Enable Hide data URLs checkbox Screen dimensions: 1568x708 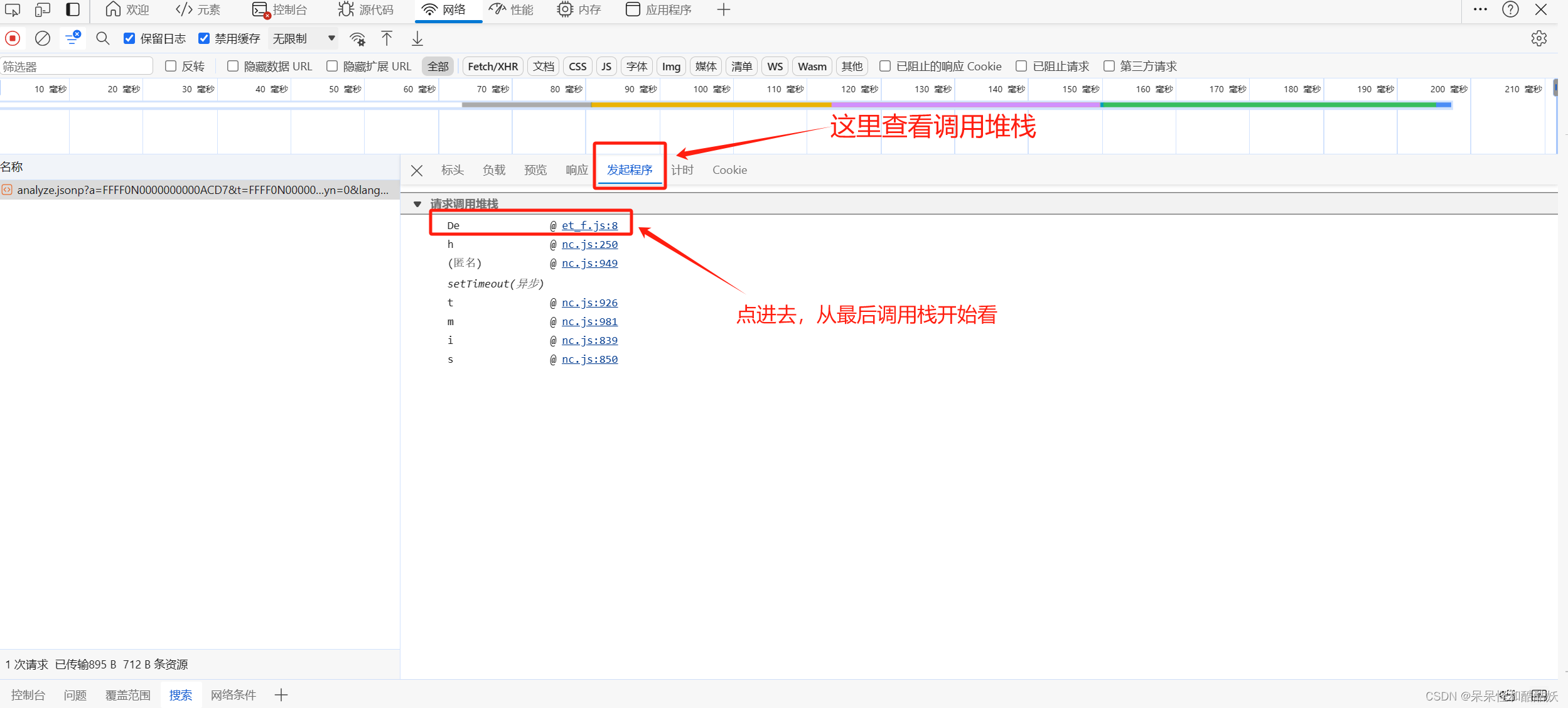coord(233,66)
